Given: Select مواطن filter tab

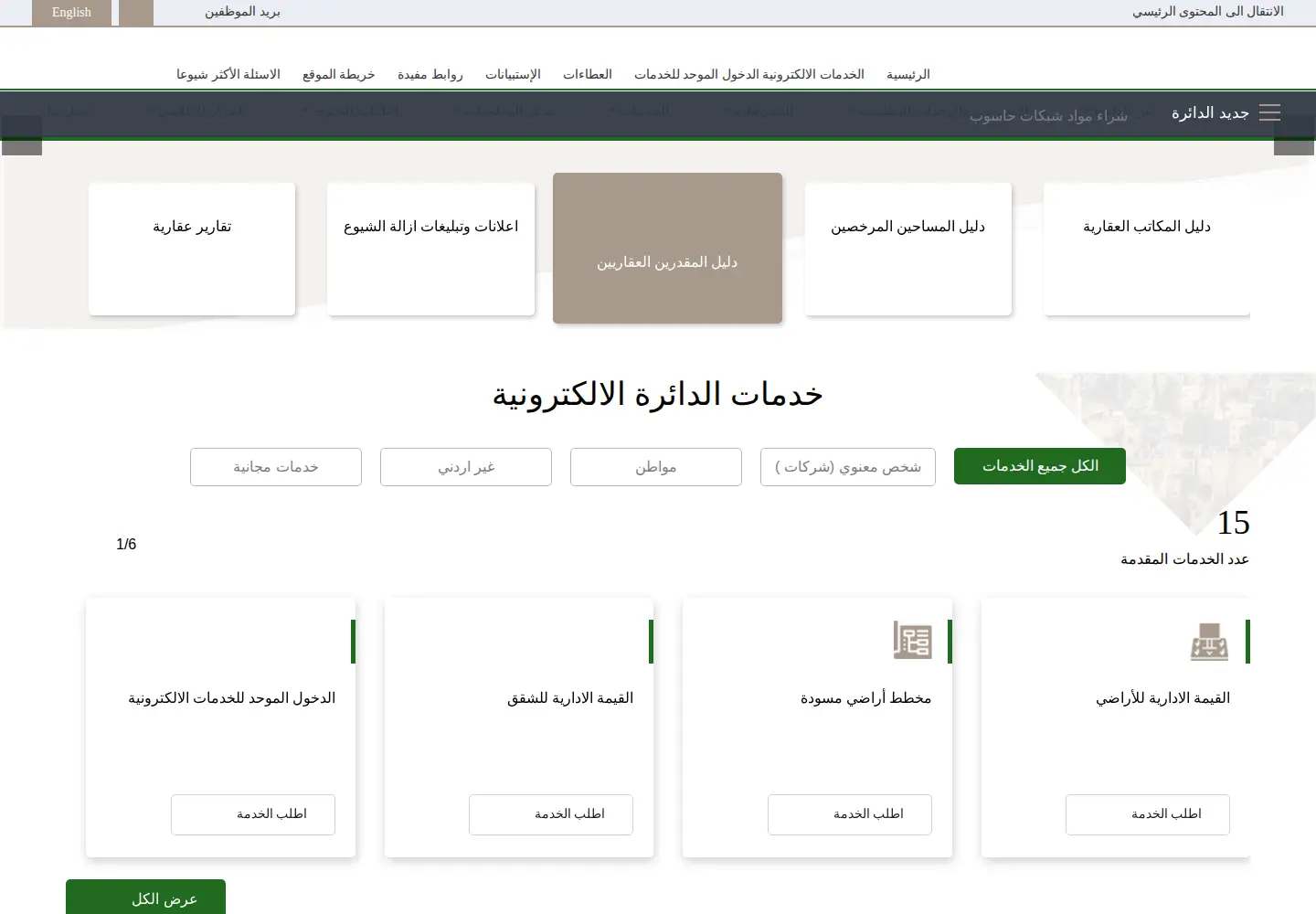Looking at the screenshot, I should coord(656,467).
